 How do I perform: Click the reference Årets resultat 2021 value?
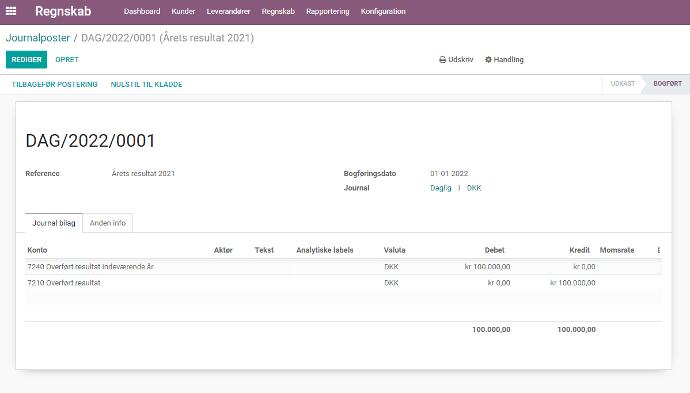(x=143, y=173)
